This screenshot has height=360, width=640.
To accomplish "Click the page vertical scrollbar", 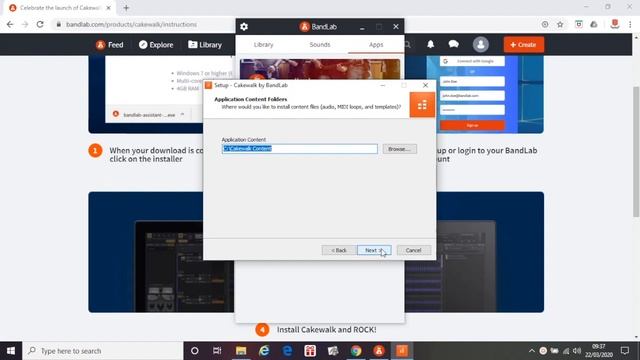I will click(636, 152).
